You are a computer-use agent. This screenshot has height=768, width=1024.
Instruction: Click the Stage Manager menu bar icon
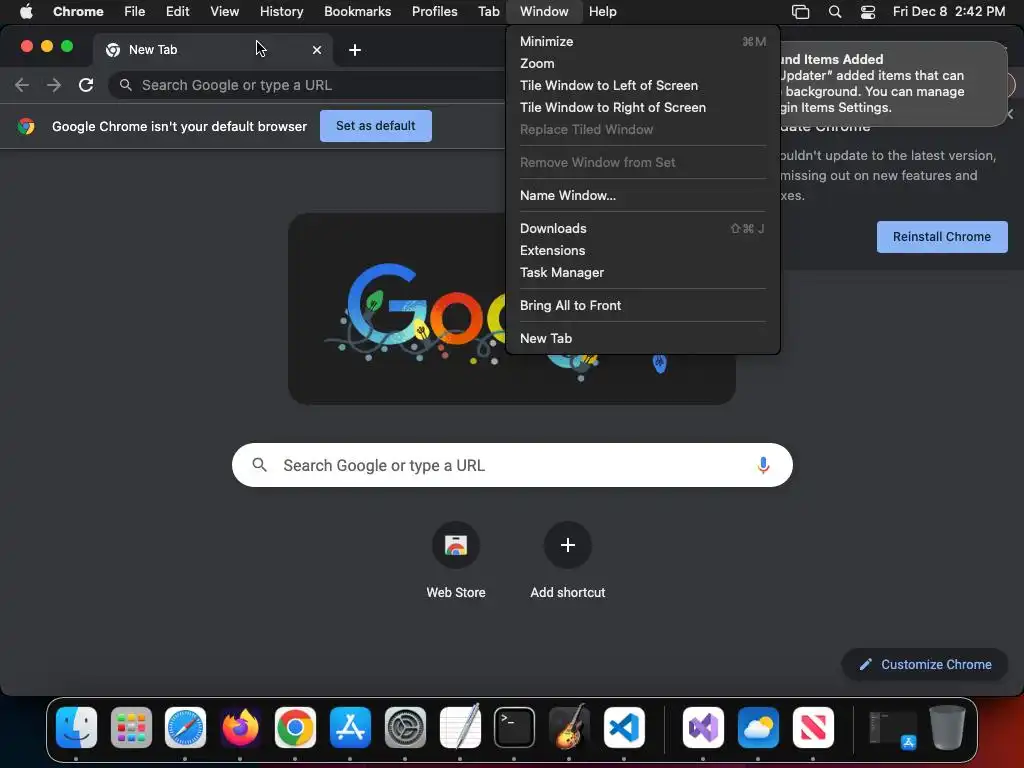click(800, 12)
